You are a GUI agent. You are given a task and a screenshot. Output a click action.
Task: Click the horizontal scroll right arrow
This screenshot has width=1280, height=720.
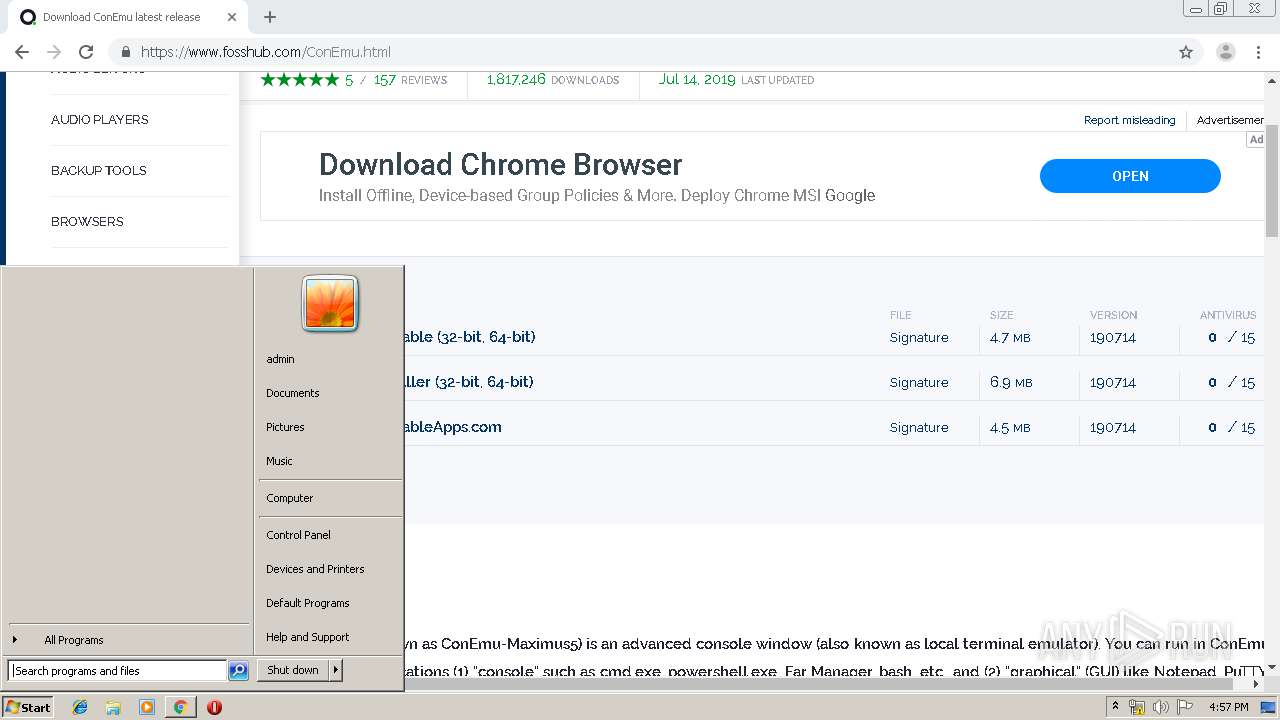(1258, 684)
